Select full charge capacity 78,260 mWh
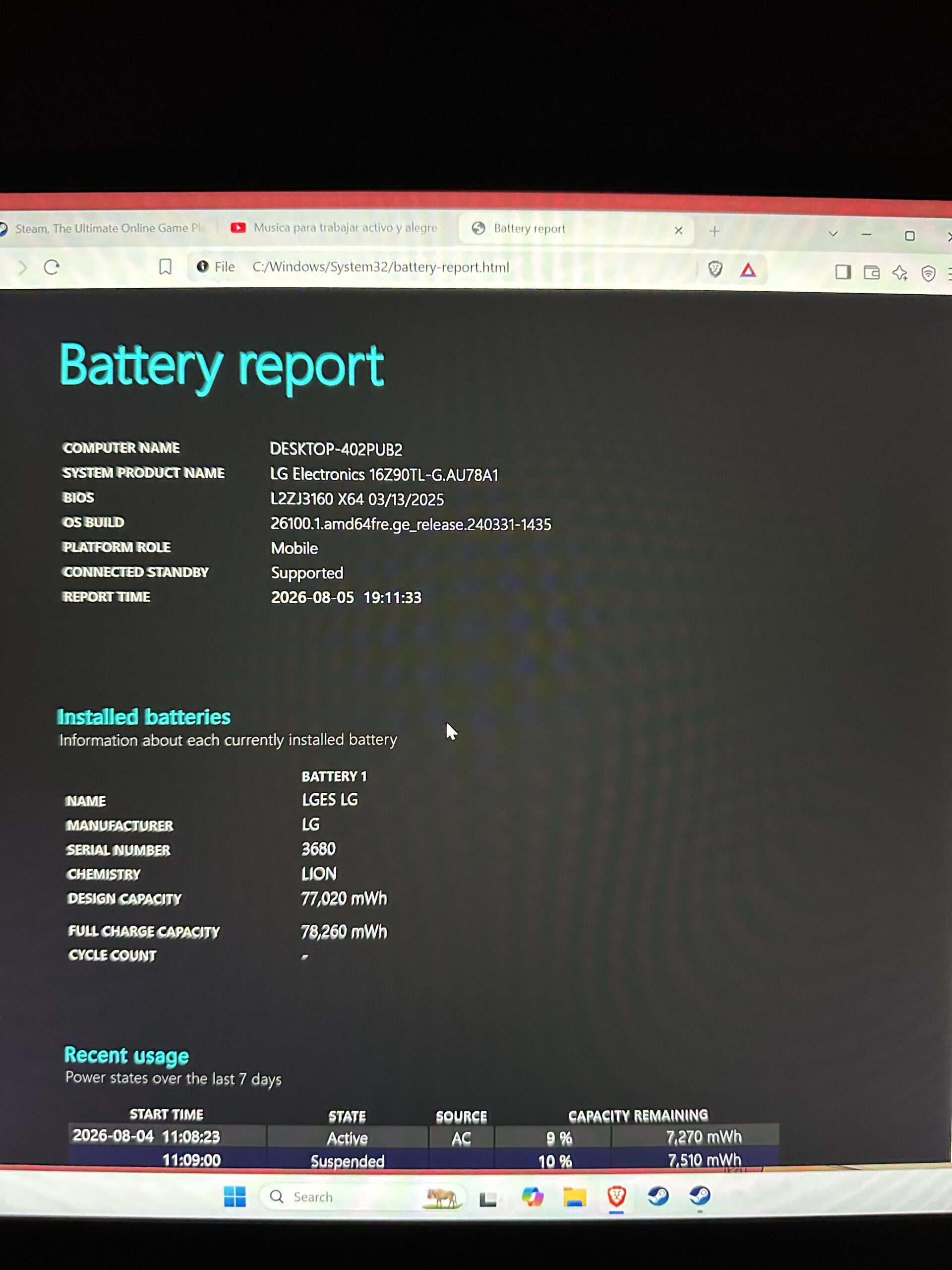This screenshot has height=1270, width=952. coord(344,932)
